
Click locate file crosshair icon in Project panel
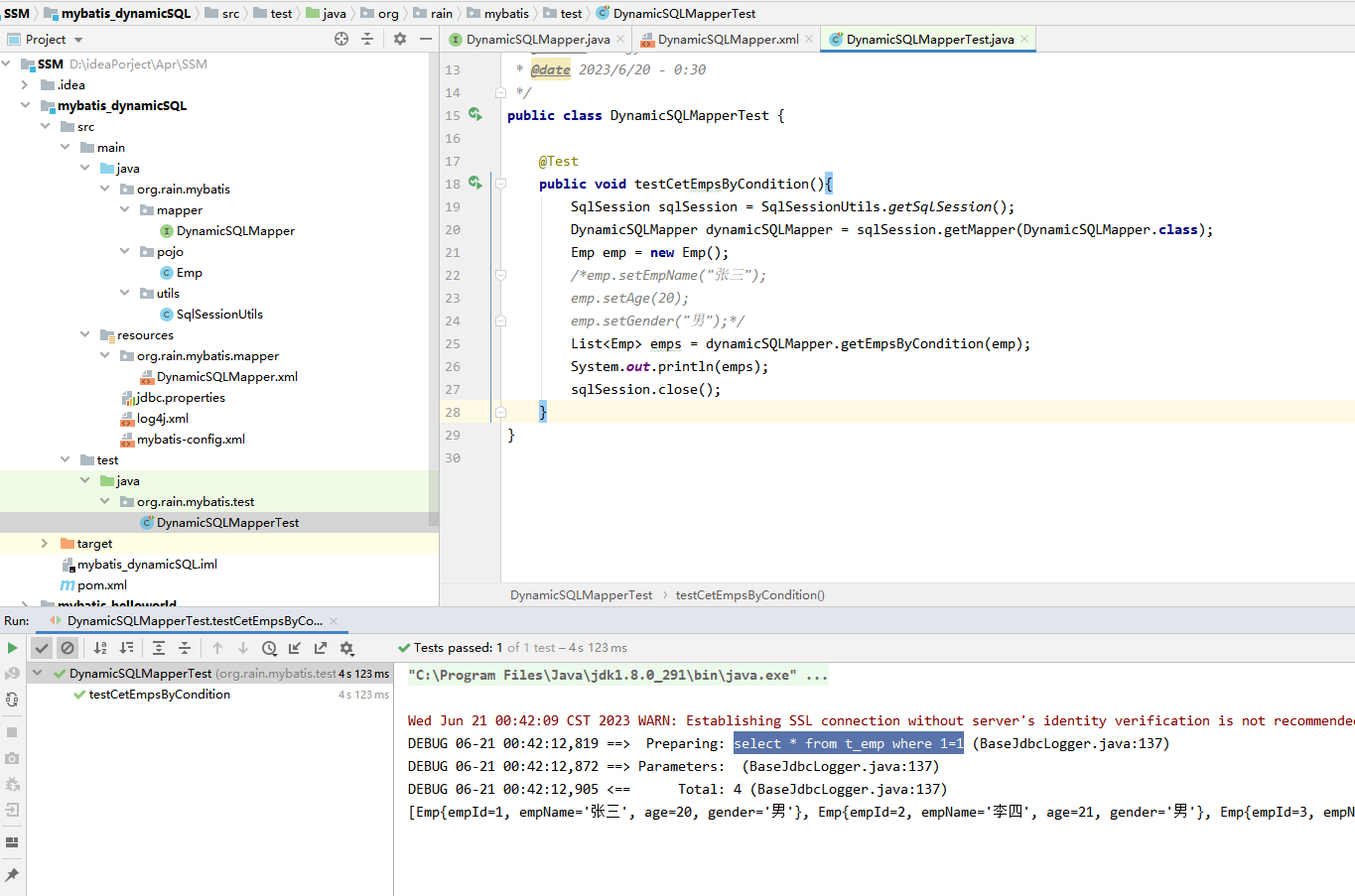(x=341, y=39)
